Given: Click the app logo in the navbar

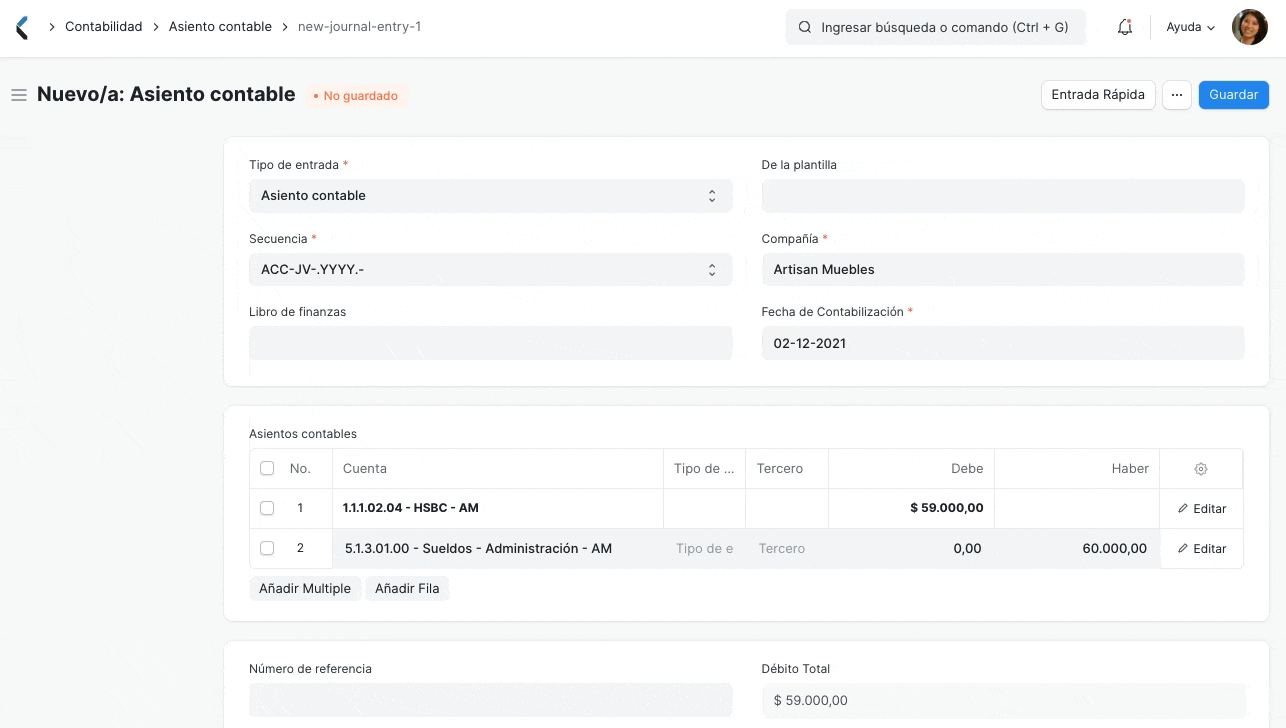Looking at the screenshot, I should click(x=22, y=27).
